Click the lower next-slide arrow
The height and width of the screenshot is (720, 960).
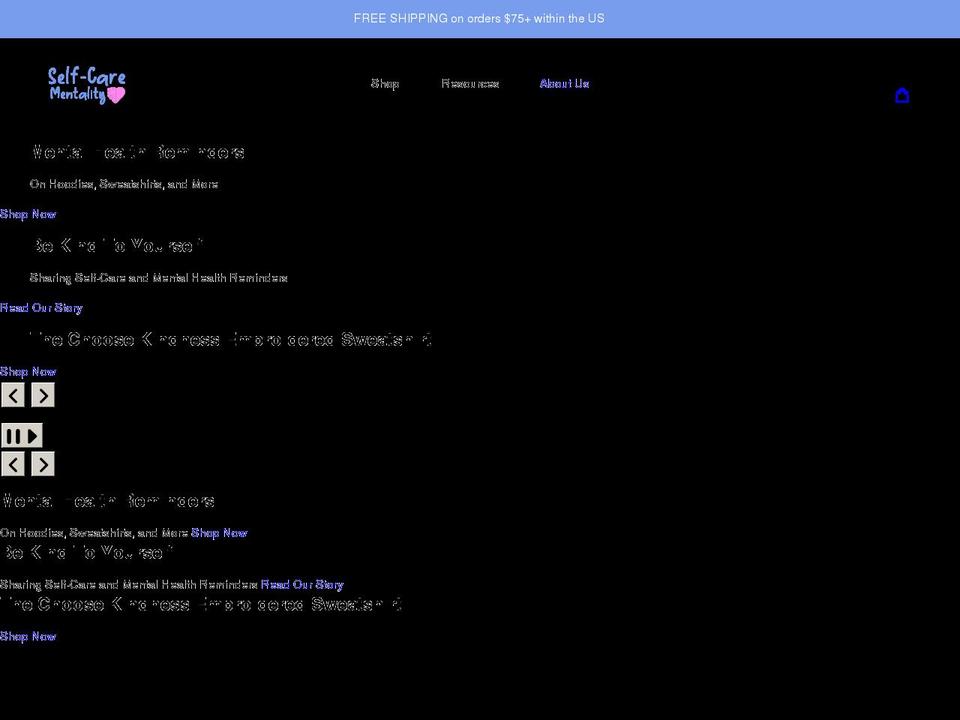42,463
